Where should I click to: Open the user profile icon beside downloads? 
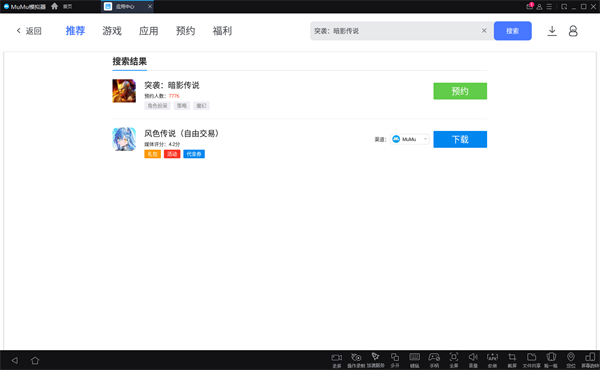click(x=573, y=31)
